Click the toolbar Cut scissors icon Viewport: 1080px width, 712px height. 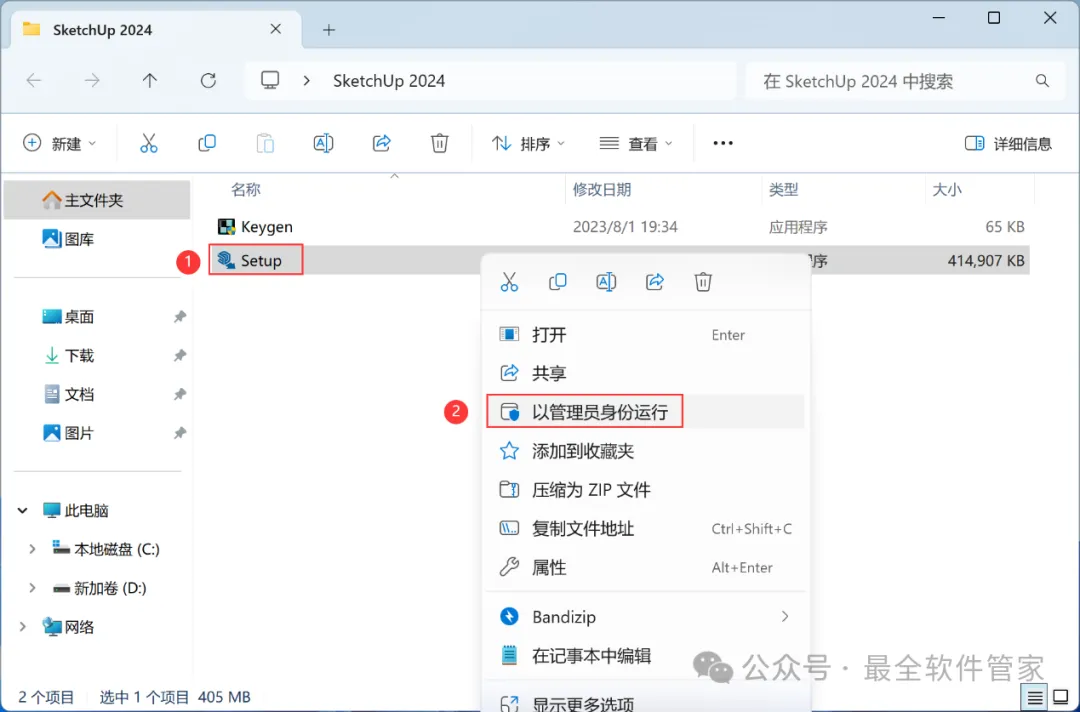pos(149,143)
